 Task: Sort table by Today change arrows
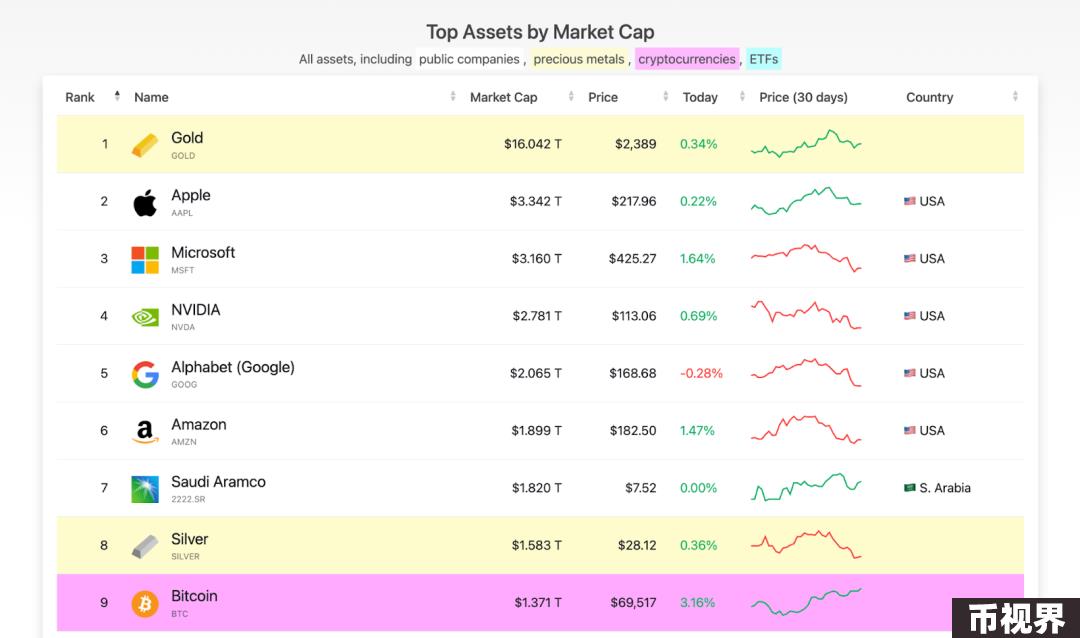click(742, 96)
